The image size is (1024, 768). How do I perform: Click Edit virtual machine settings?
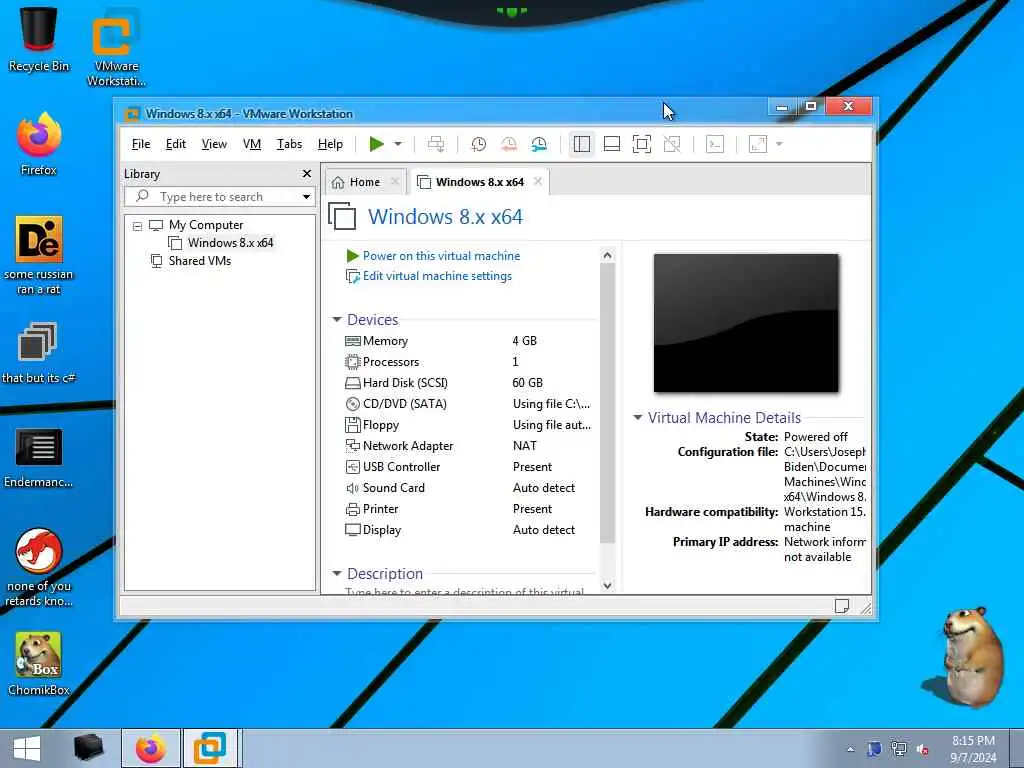point(437,276)
